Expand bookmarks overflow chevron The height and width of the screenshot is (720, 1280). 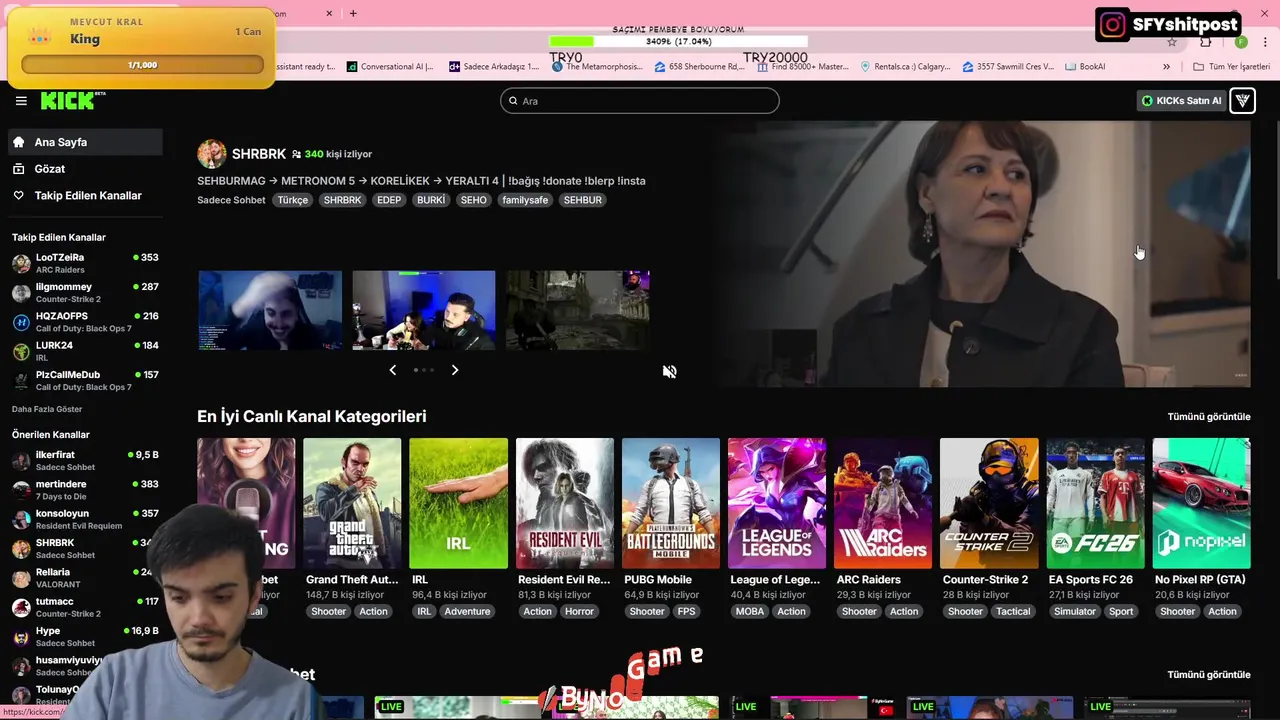click(1166, 67)
